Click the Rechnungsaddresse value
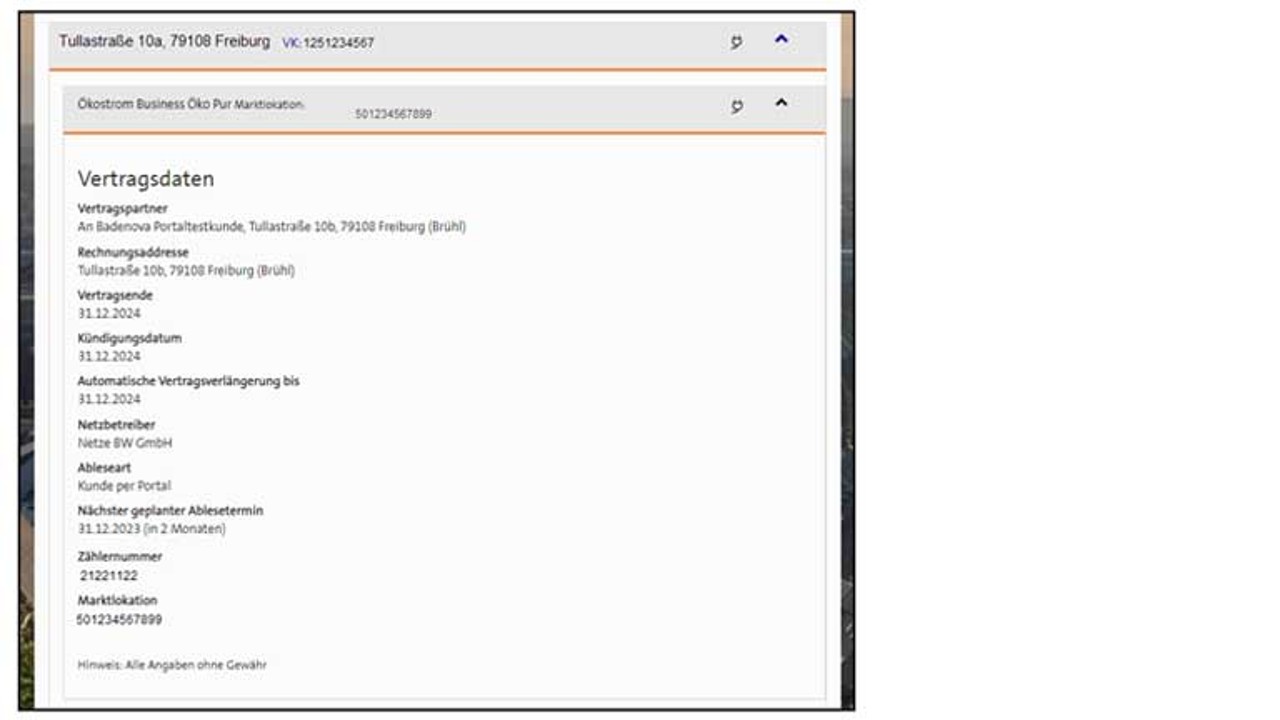The height and width of the screenshot is (720, 1280). tap(186, 270)
